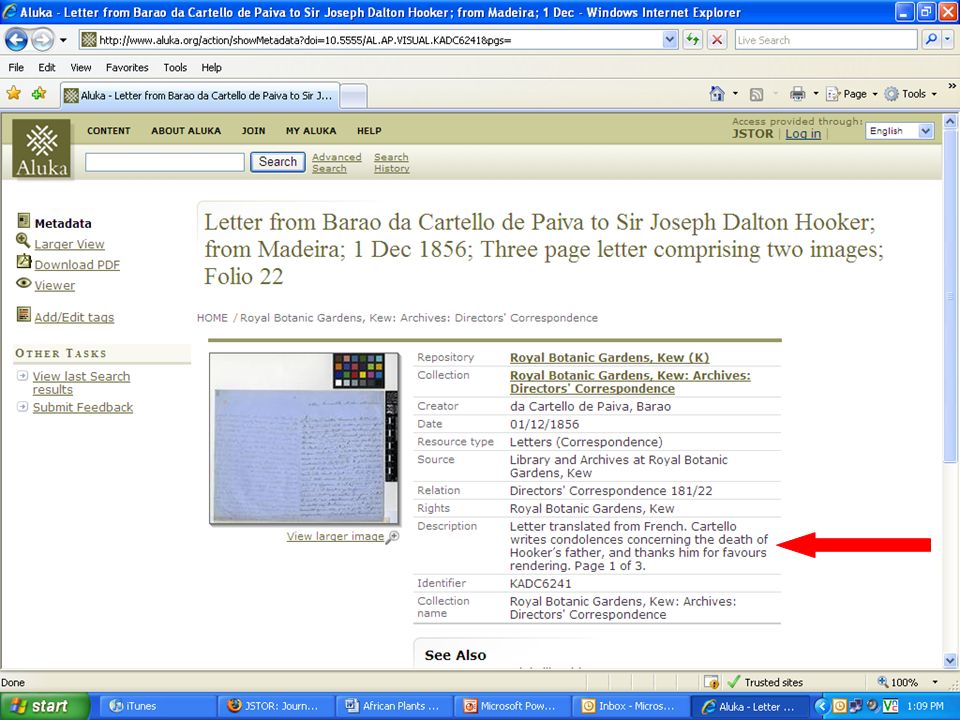Open the English language dropdown
The height and width of the screenshot is (720, 960).
coord(899,131)
